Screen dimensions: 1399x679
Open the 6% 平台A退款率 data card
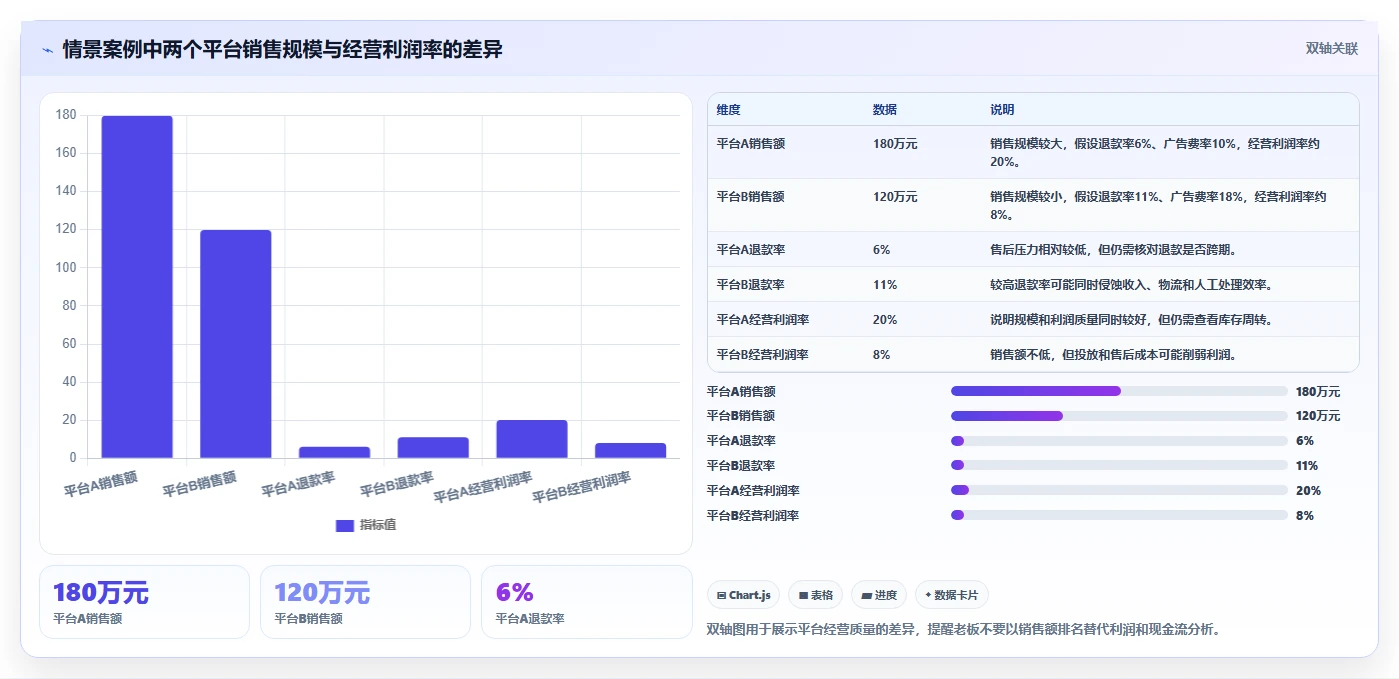[586, 602]
